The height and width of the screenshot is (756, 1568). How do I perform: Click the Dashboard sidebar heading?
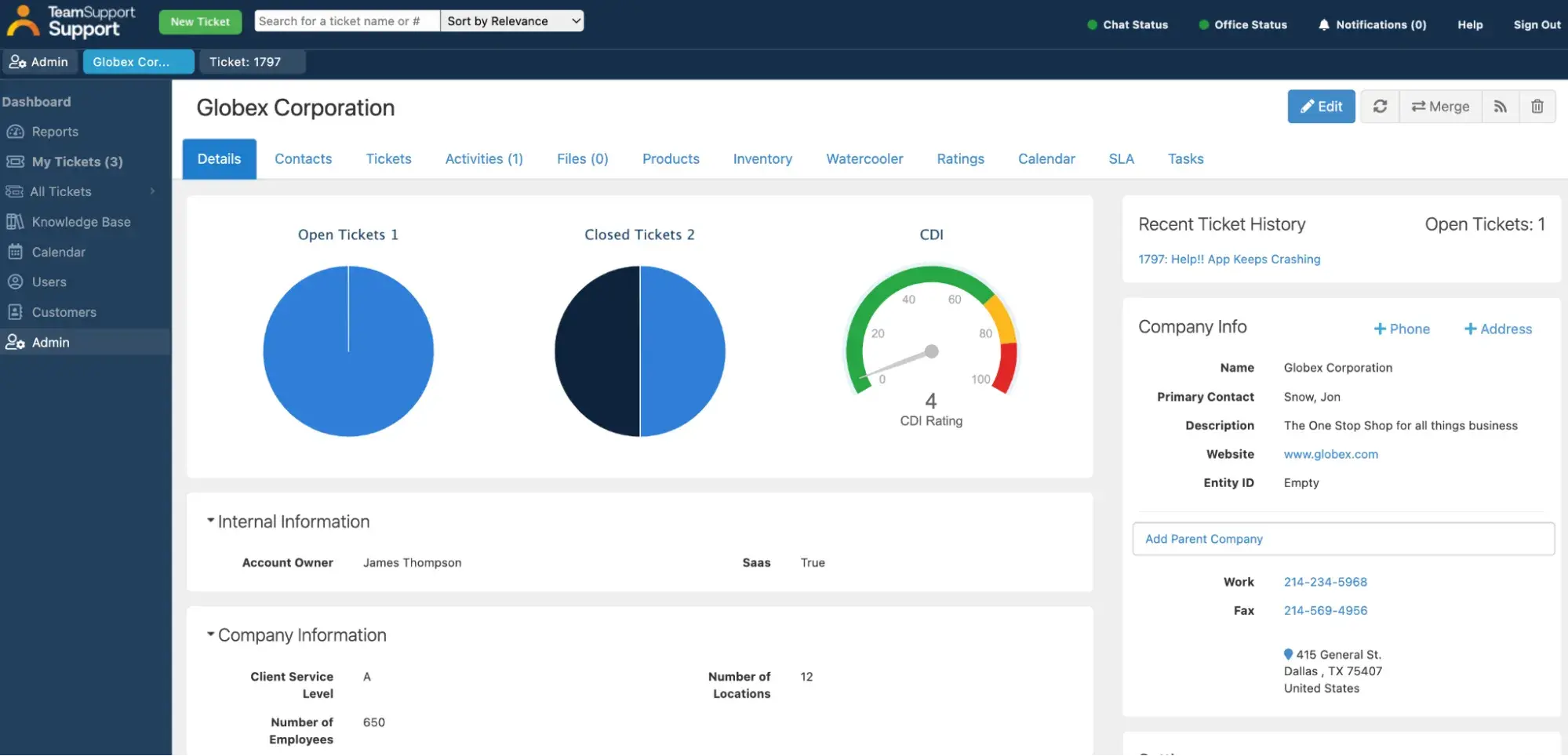coord(36,102)
